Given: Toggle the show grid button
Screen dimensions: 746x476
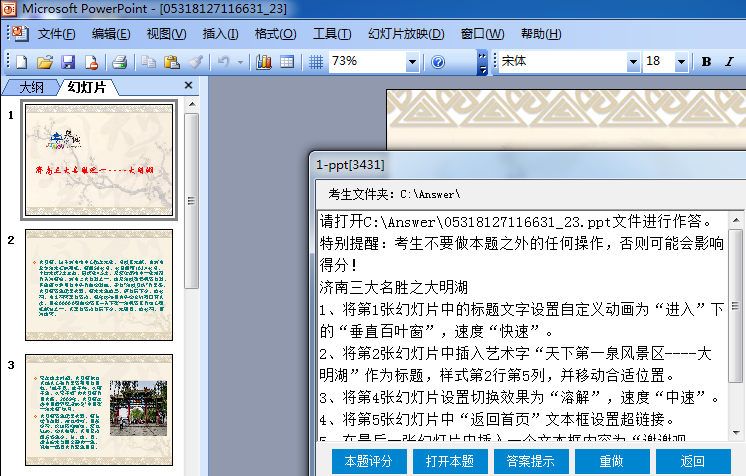Looking at the screenshot, I should click(x=315, y=62).
